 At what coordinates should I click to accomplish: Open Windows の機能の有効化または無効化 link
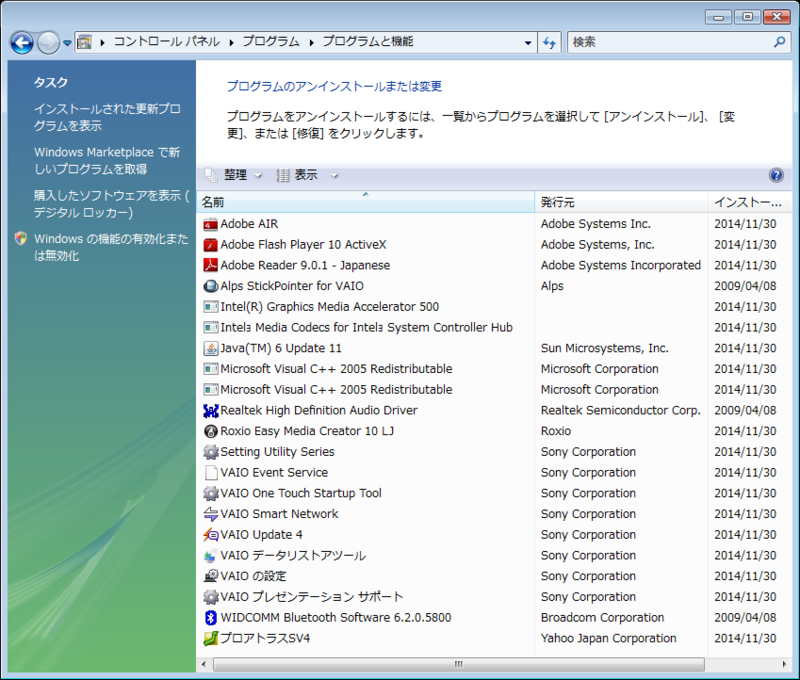coord(111,247)
